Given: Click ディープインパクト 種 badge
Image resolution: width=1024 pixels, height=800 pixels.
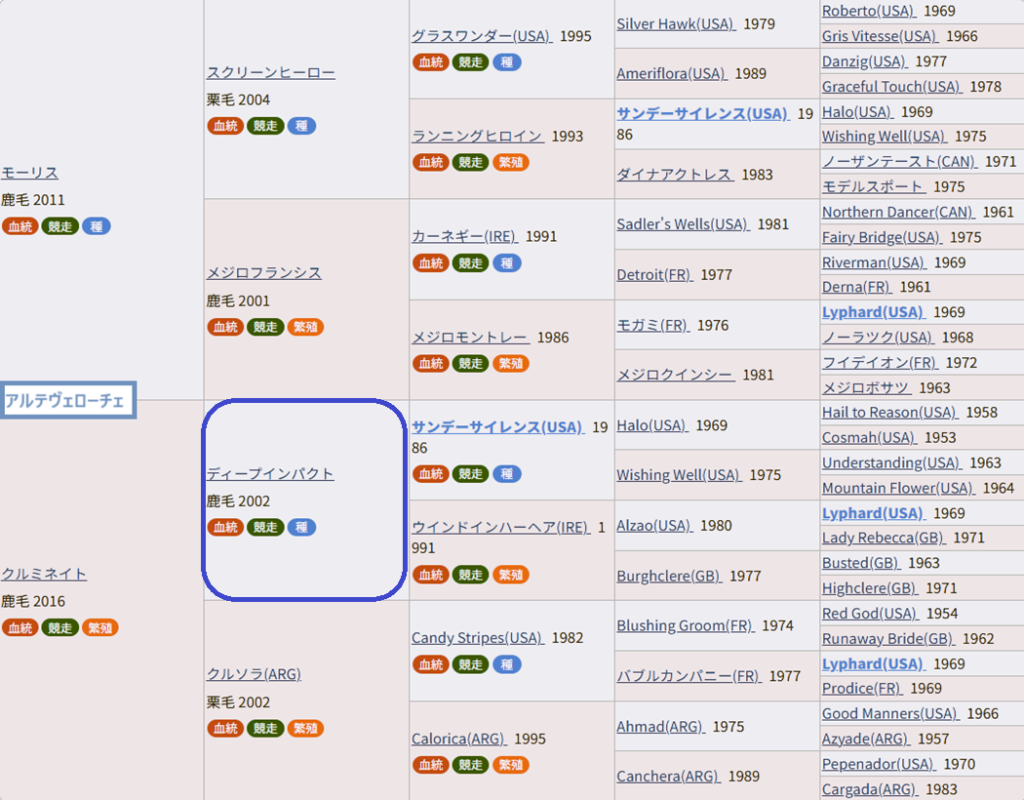Looking at the screenshot, I should pyautogui.click(x=301, y=527).
